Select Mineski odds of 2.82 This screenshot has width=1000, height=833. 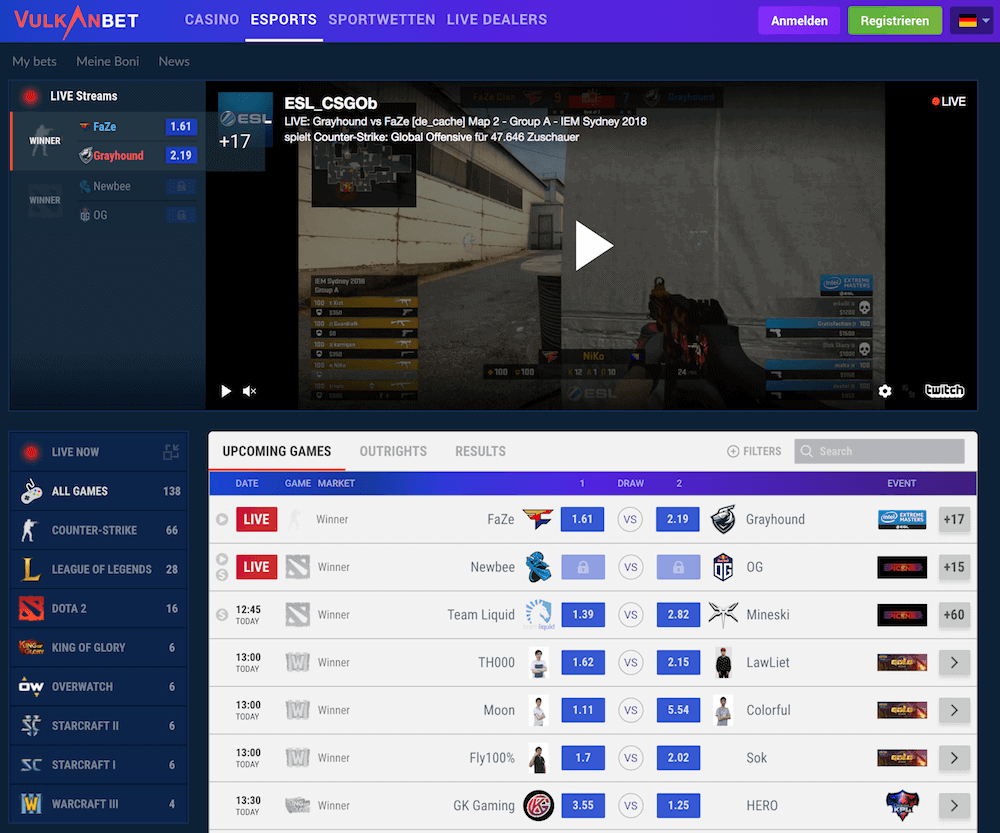pyautogui.click(x=678, y=614)
